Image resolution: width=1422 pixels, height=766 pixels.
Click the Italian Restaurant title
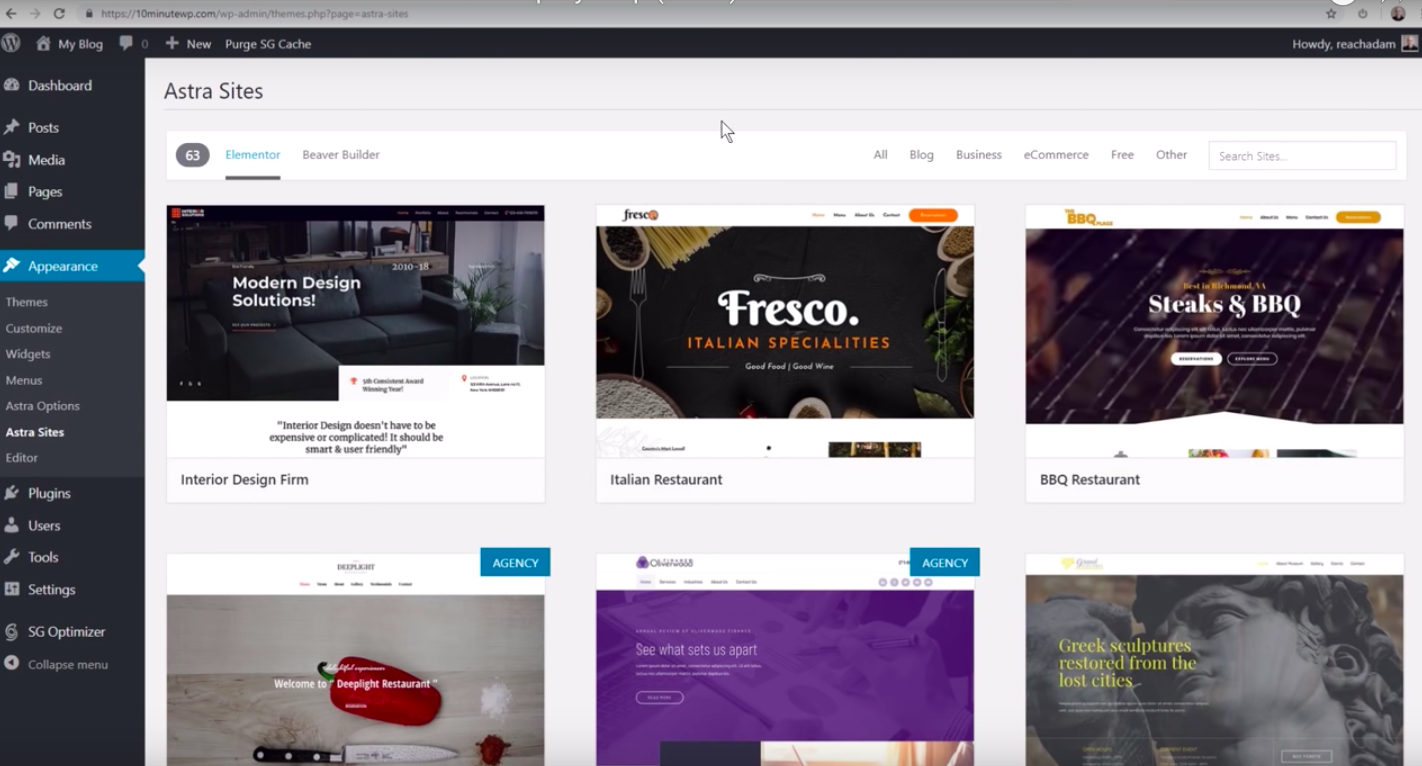[666, 480]
